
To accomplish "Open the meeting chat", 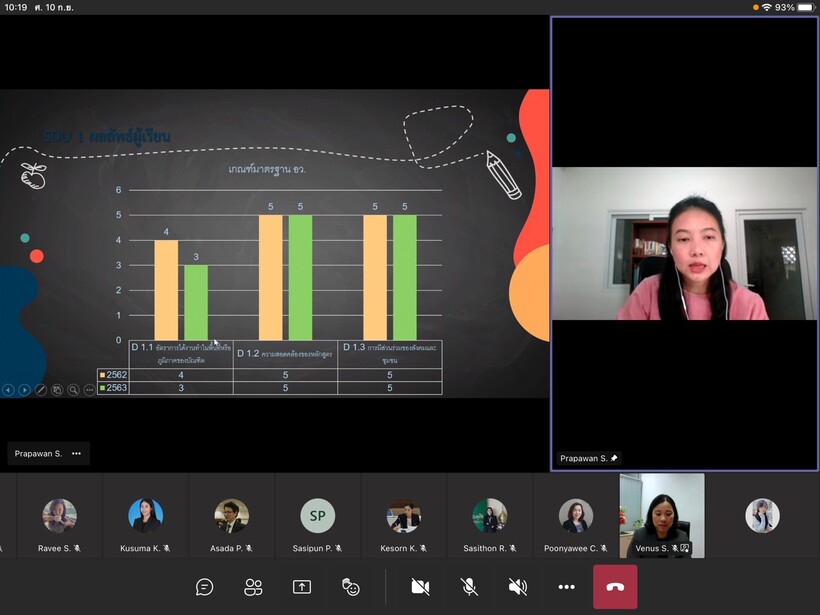I will [x=204, y=587].
